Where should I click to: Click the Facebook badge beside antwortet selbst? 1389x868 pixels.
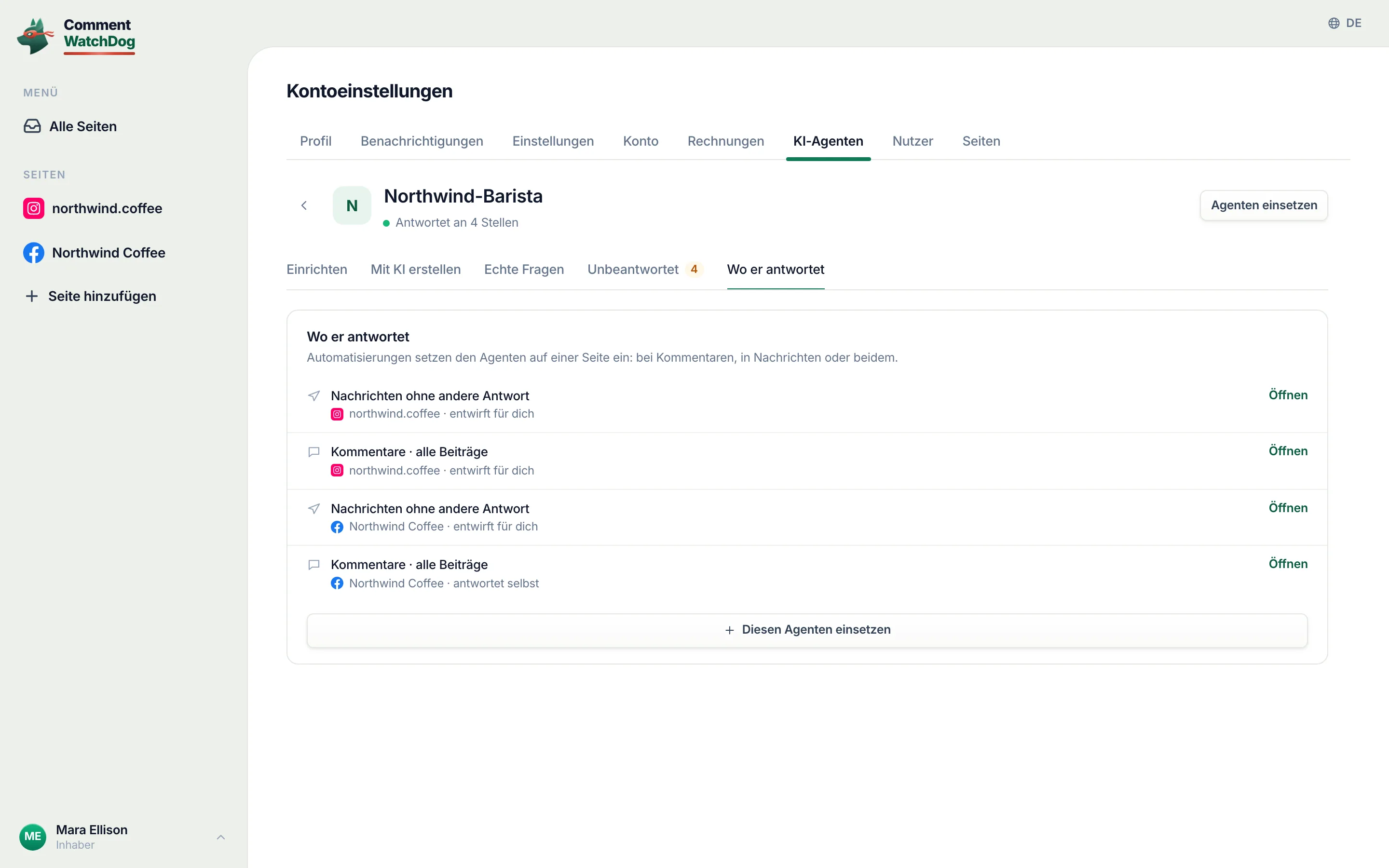[x=337, y=583]
